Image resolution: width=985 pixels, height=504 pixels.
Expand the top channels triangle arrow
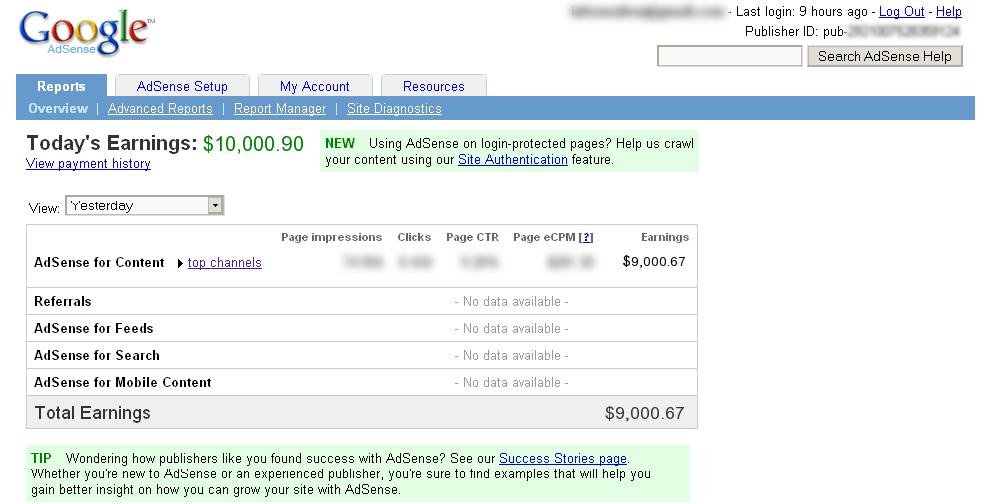180,264
